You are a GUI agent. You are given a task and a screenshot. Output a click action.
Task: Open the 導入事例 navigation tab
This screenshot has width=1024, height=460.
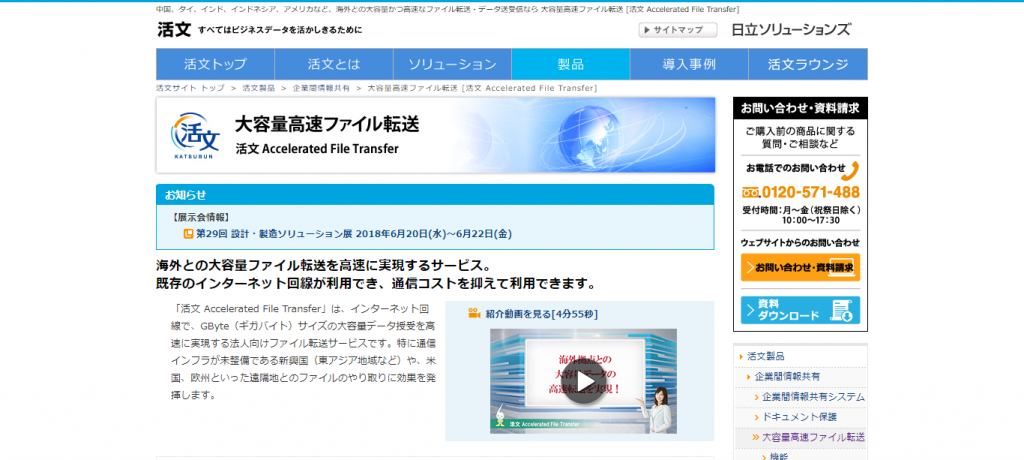point(689,64)
